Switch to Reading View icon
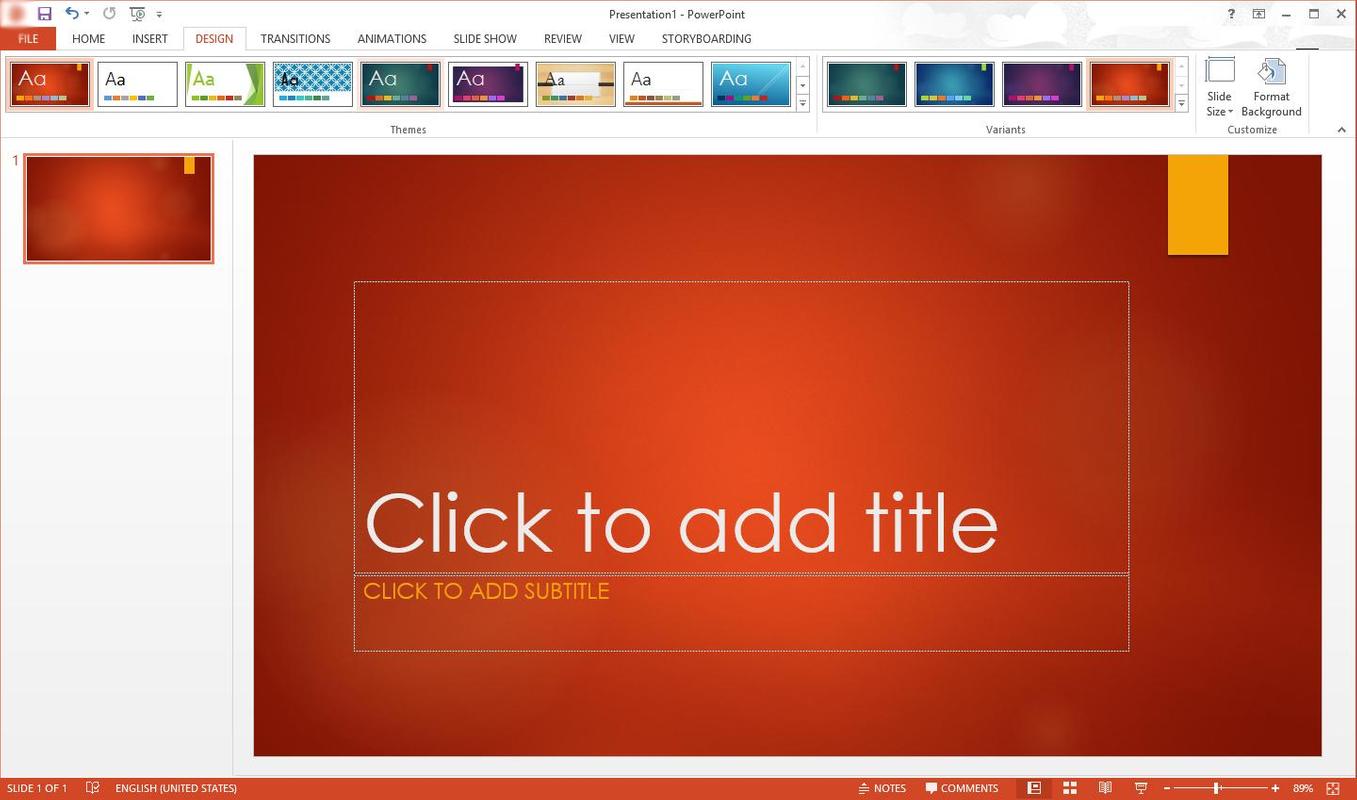 click(x=1105, y=788)
